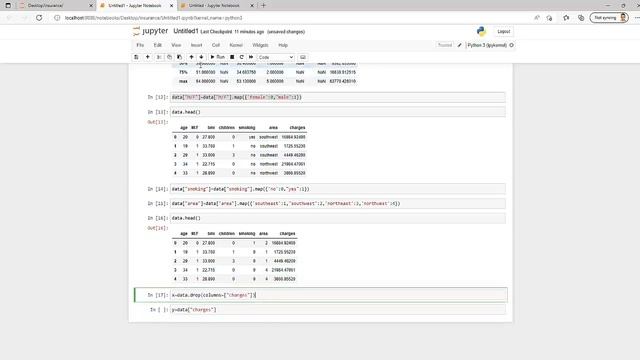Click the pencil edit mode icon
The width and height of the screenshot is (640, 360).
[460, 45]
